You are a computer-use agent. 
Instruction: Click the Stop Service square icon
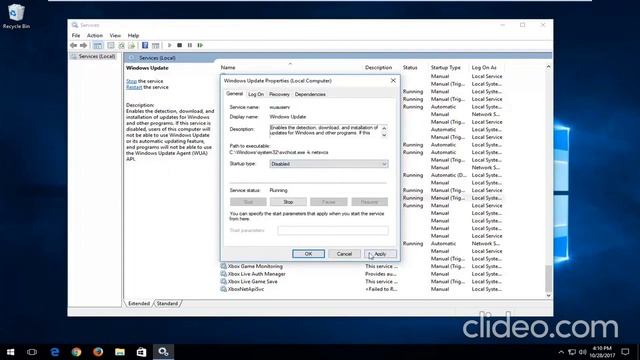click(180, 45)
